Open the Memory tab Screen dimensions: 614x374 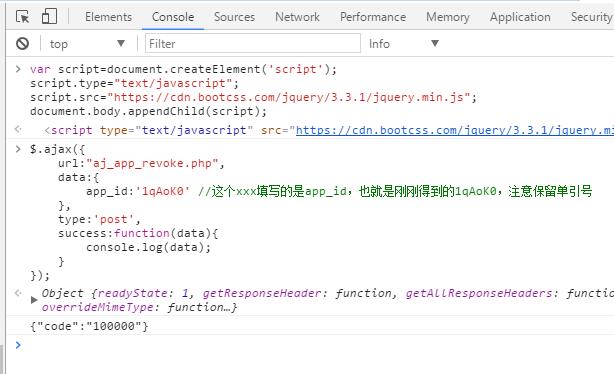coord(448,17)
